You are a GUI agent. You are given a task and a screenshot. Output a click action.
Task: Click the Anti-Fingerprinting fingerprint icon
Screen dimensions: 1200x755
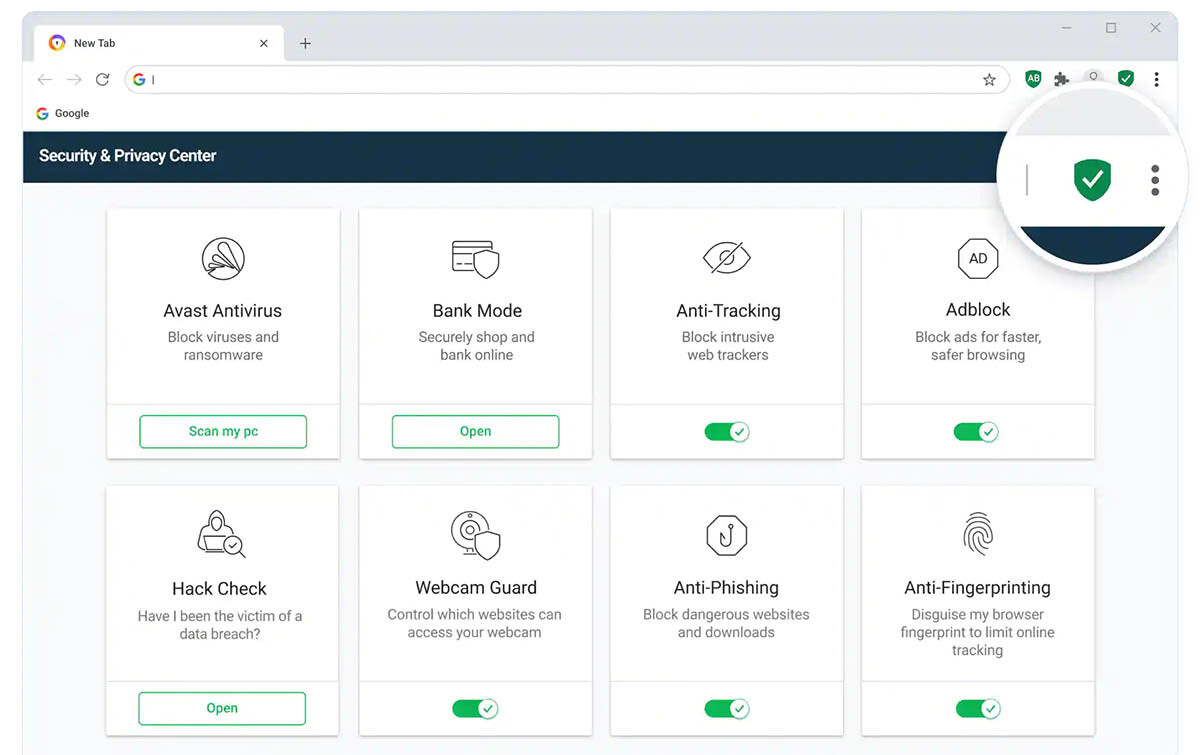click(978, 535)
